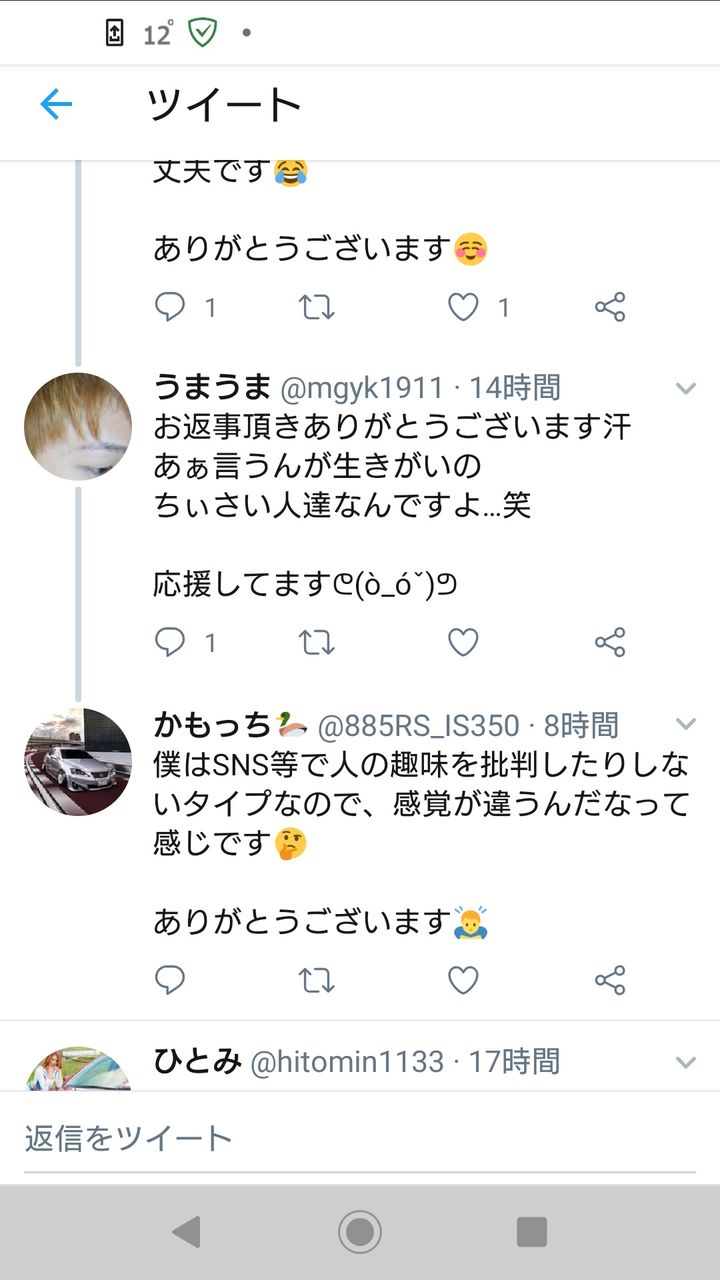Reply to うまうま's tweet
The image size is (720, 1280).
(x=170, y=642)
